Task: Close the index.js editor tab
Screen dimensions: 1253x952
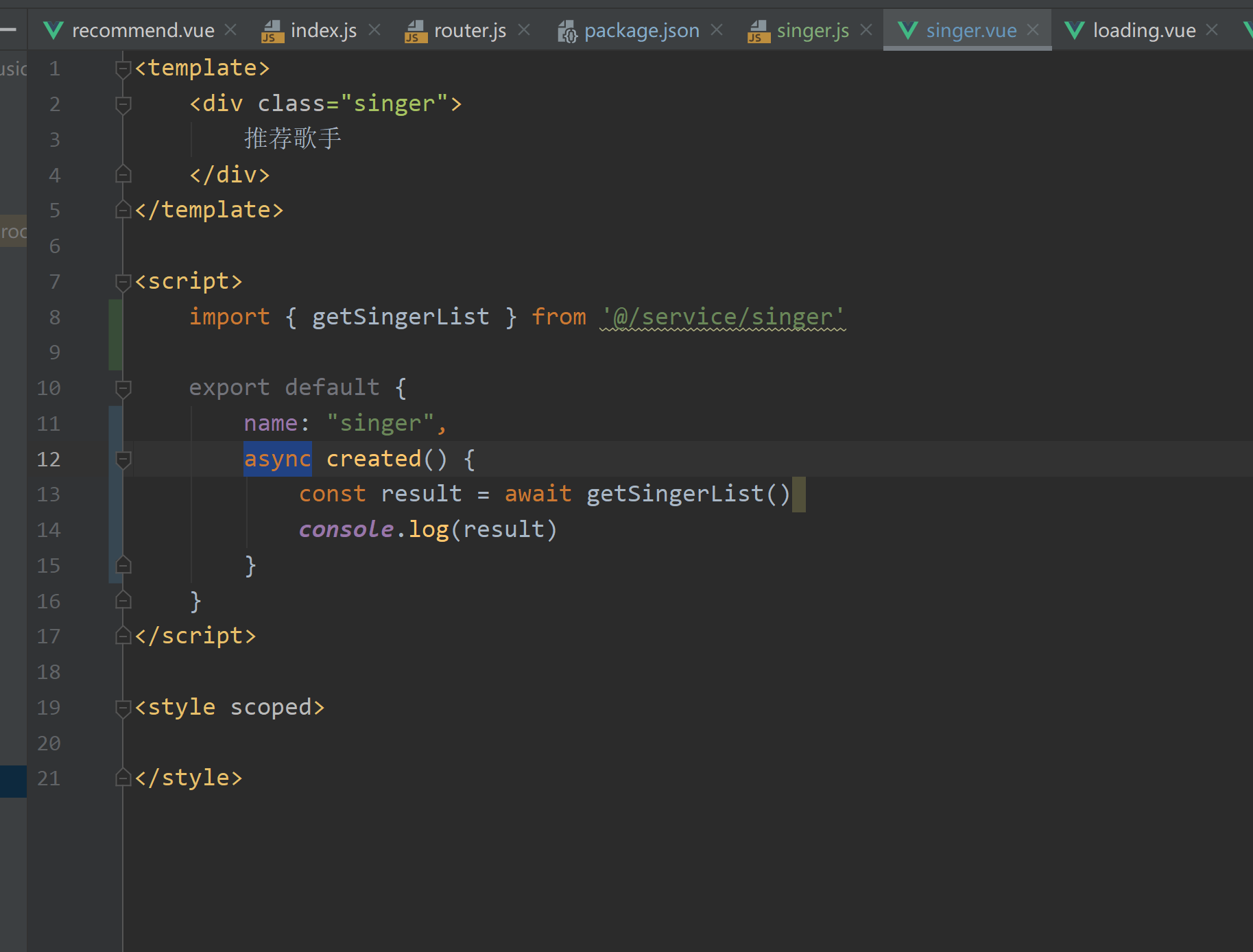Action: (374, 30)
